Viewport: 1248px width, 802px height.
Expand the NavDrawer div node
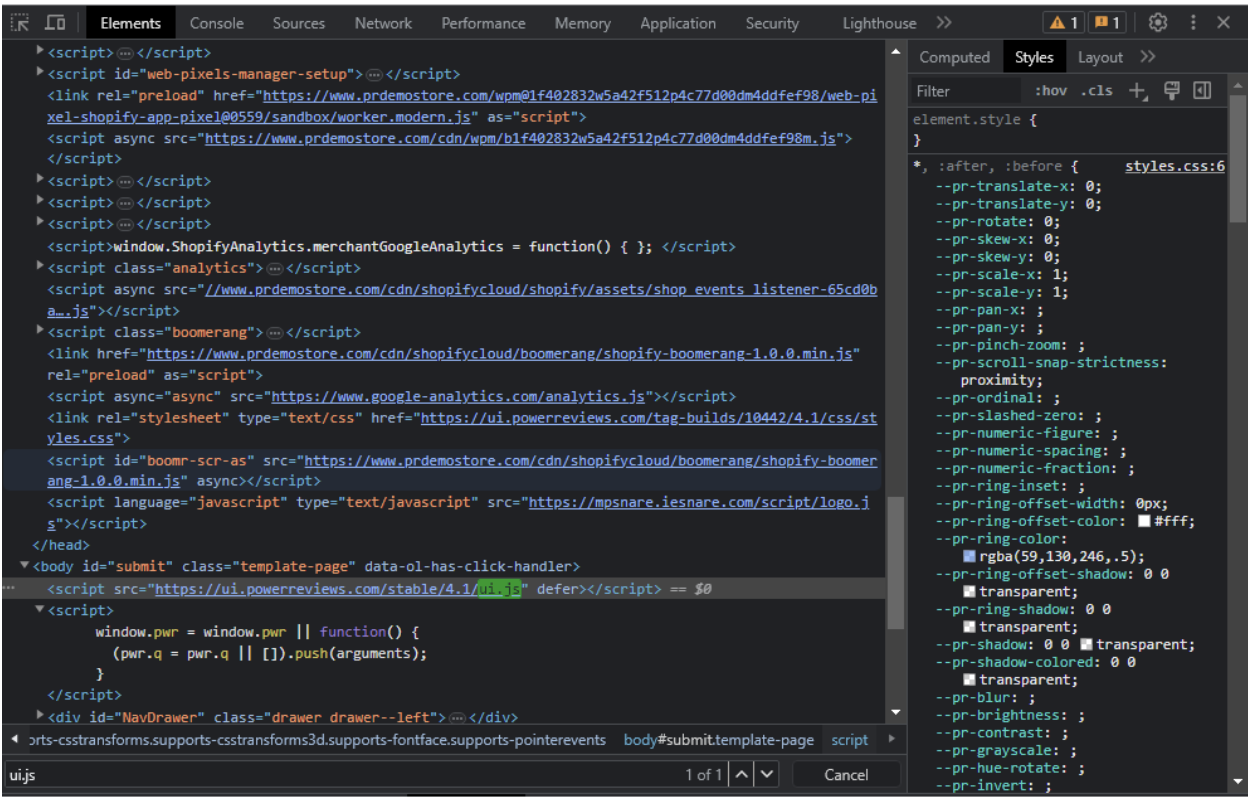[x=40, y=717]
